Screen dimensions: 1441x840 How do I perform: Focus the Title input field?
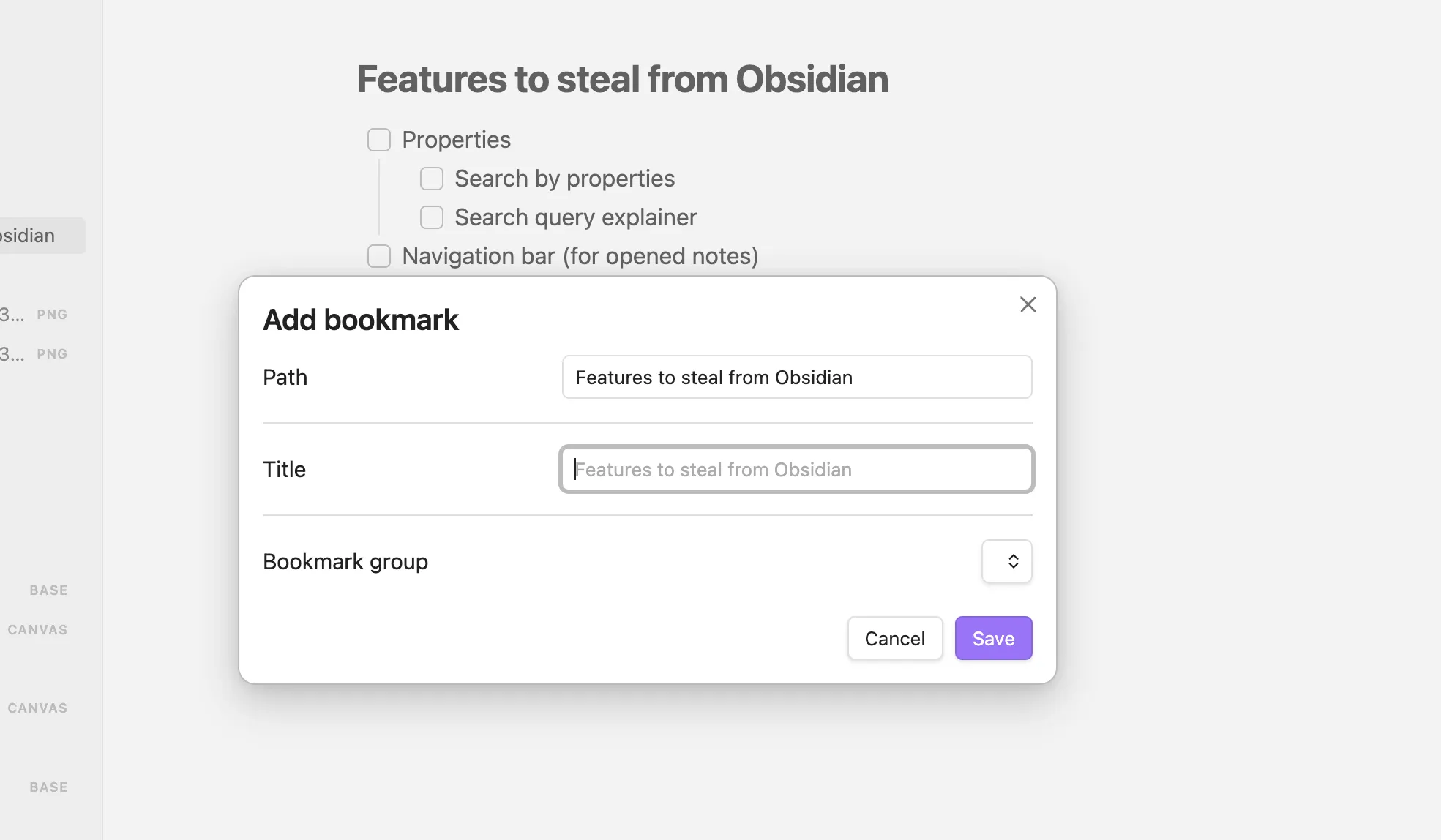click(x=796, y=469)
